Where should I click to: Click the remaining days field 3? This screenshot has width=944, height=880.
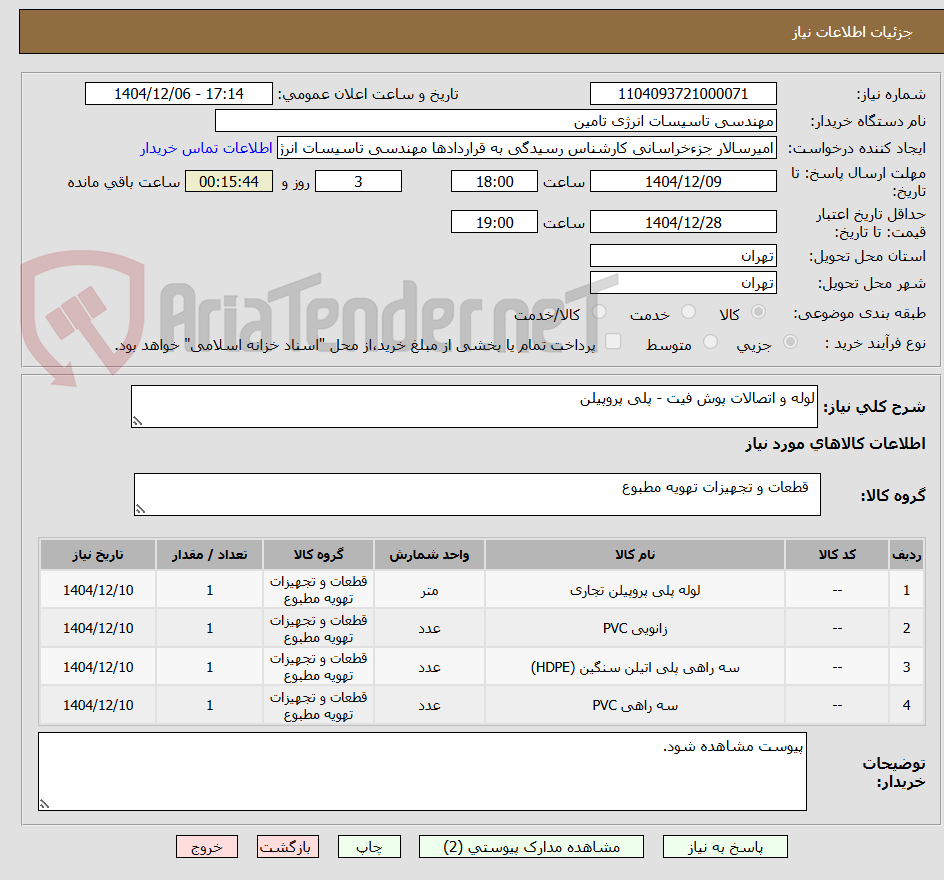pyautogui.click(x=358, y=181)
